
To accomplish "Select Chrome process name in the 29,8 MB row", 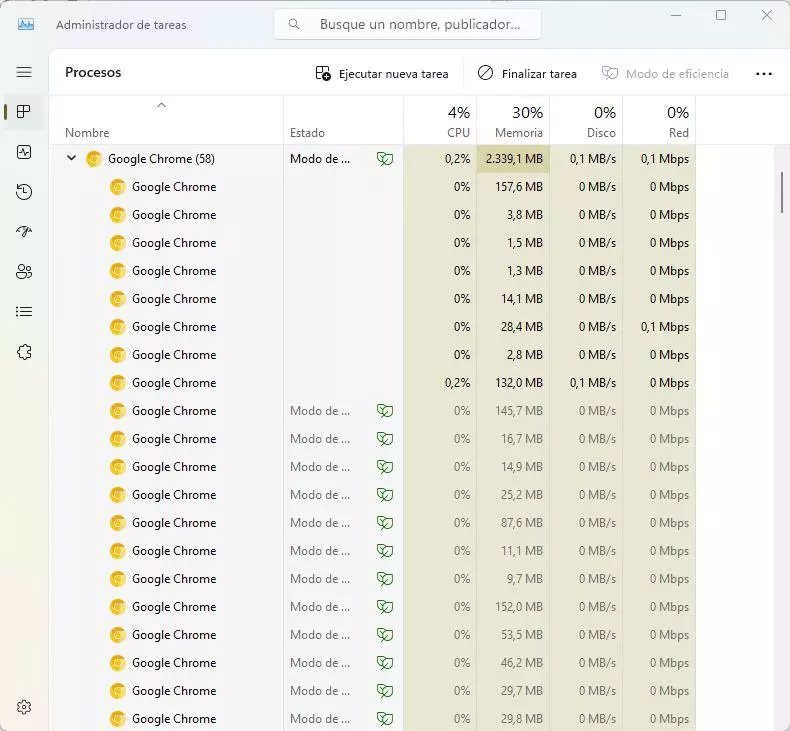I will pos(174,719).
